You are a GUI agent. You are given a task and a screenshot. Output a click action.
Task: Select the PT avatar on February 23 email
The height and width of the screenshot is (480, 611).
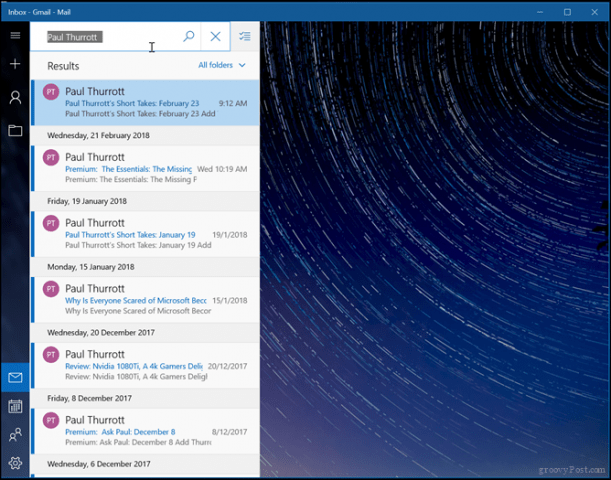point(51,92)
